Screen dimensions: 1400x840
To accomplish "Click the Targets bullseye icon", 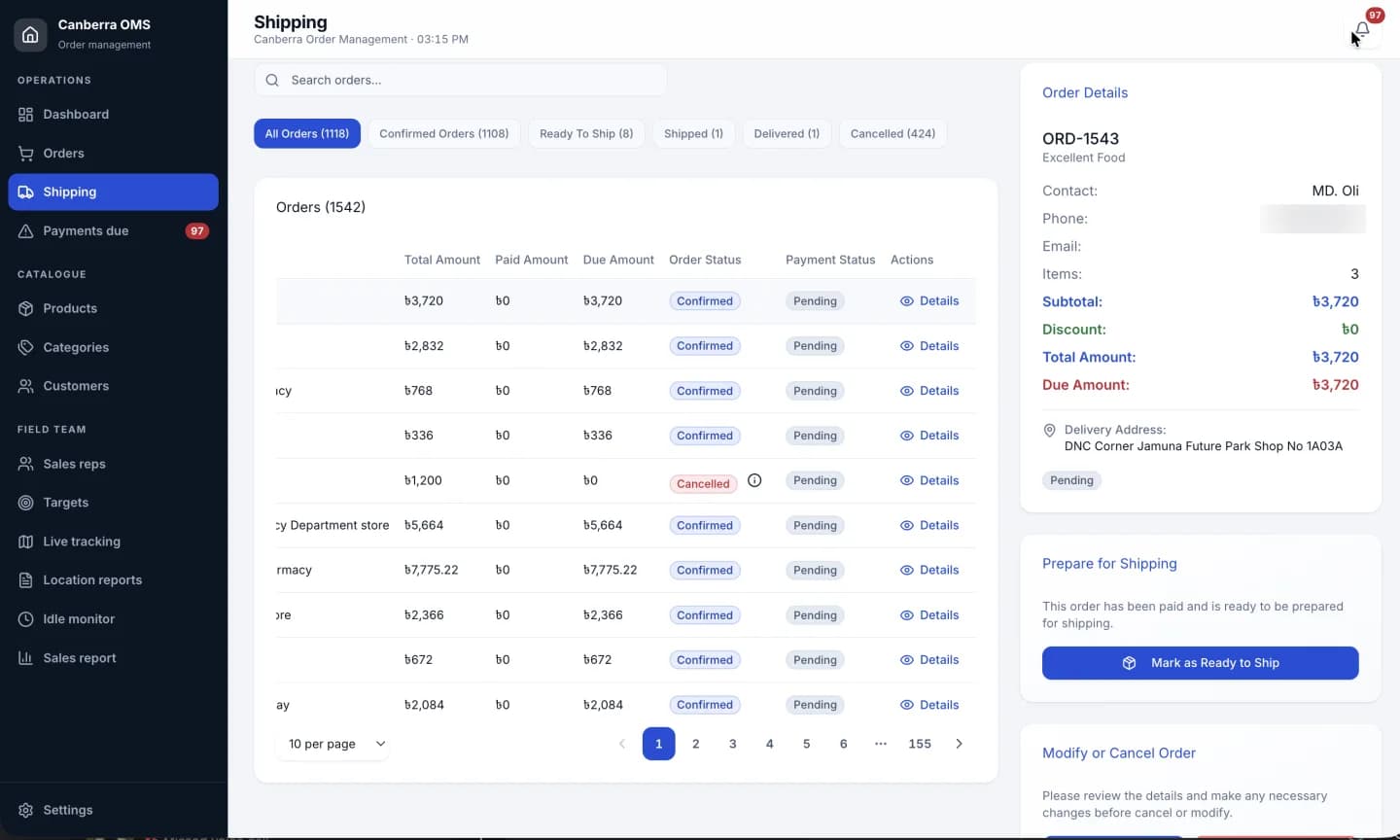I will [x=26, y=503].
